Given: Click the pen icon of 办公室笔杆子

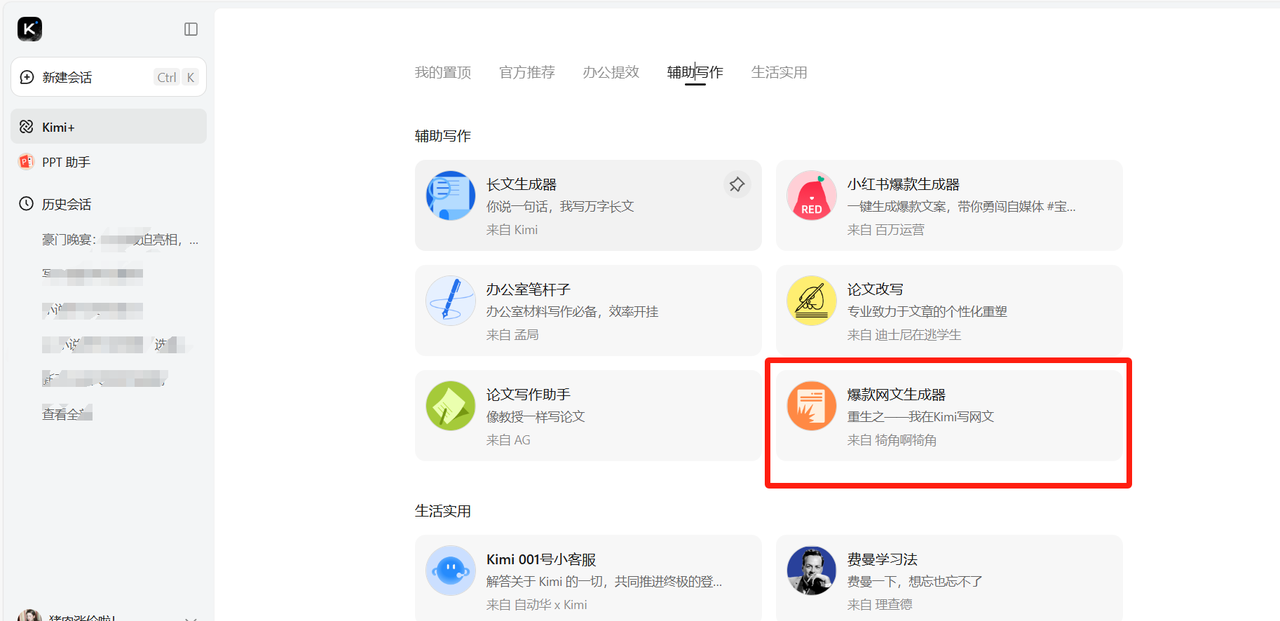Looking at the screenshot, I should point(451,300).
